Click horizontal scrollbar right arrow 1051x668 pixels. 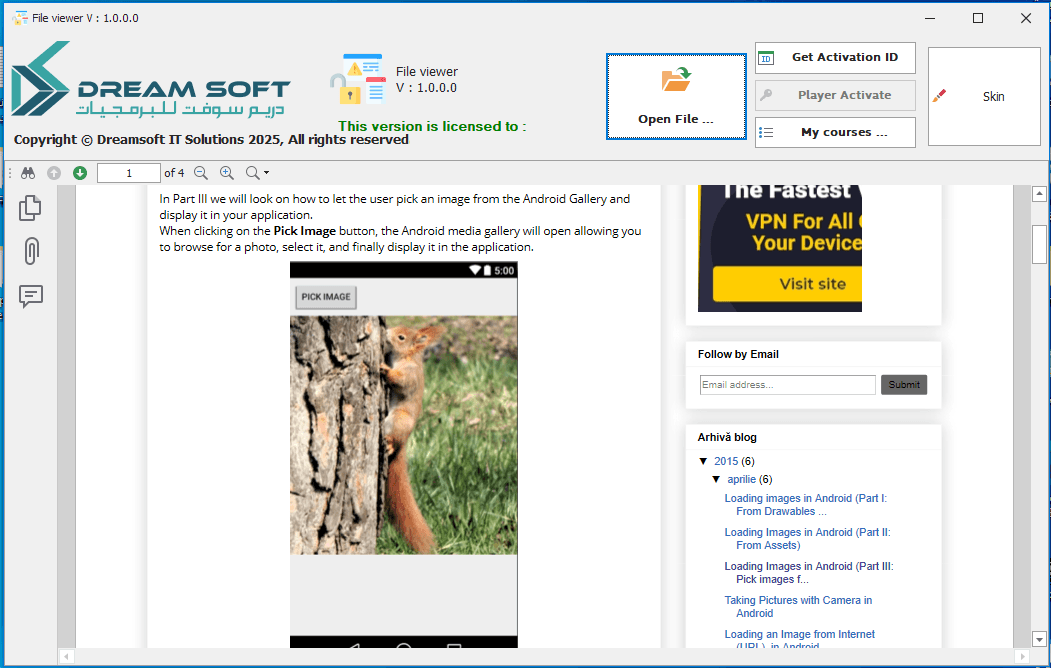[x=1022, y=657]
